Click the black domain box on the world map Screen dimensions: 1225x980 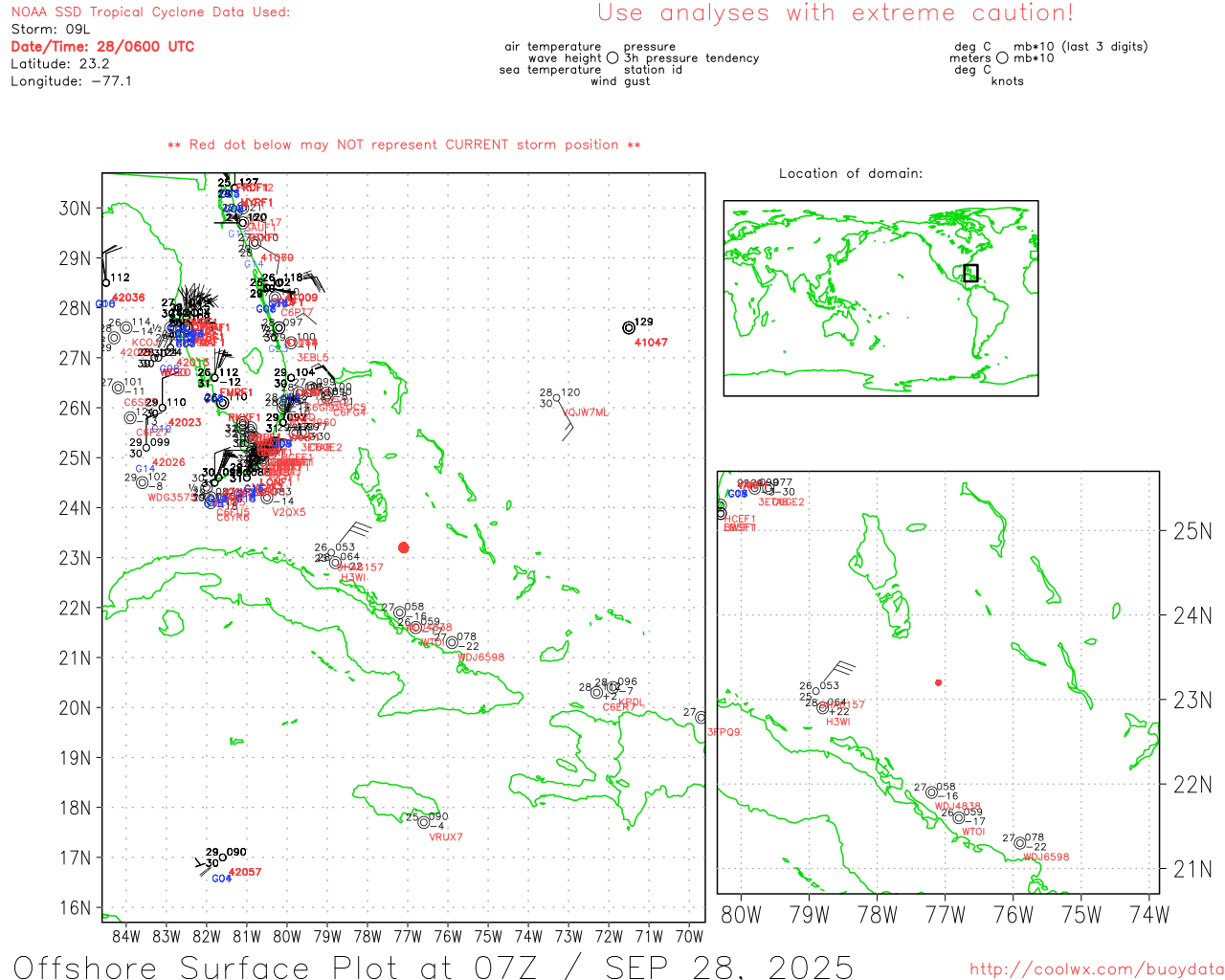[970, 273]
